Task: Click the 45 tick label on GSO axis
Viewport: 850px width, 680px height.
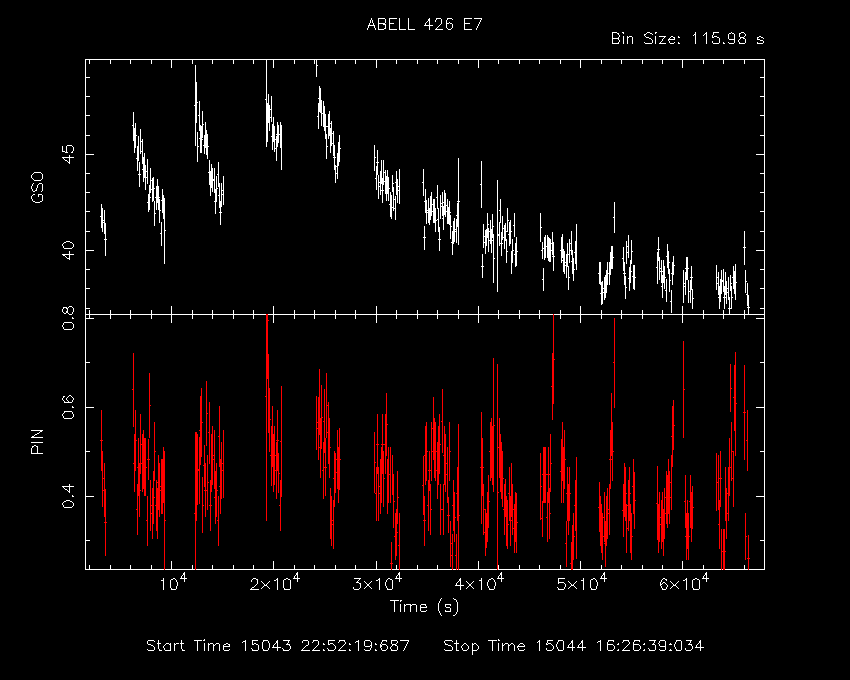Action: pyautogui.click(x=68, y=155)
